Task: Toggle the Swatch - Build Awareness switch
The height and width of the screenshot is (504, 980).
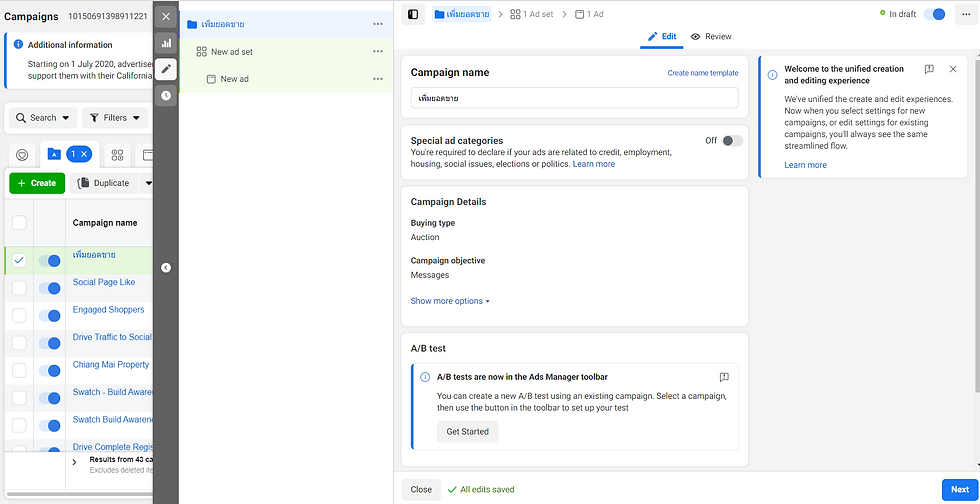Action: [49, 398]
